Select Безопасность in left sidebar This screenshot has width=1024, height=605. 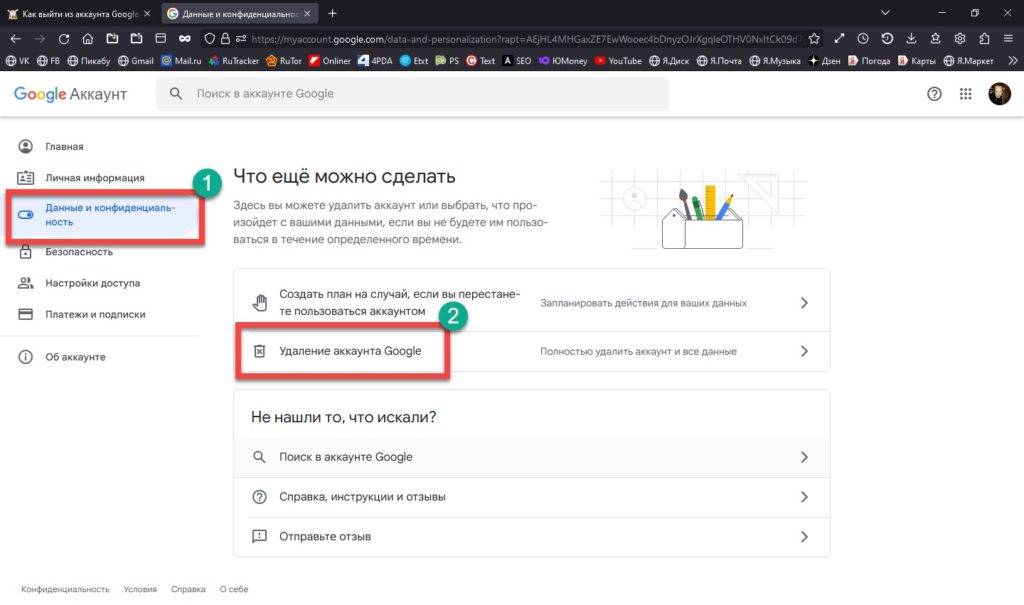(x=79, y=252)
